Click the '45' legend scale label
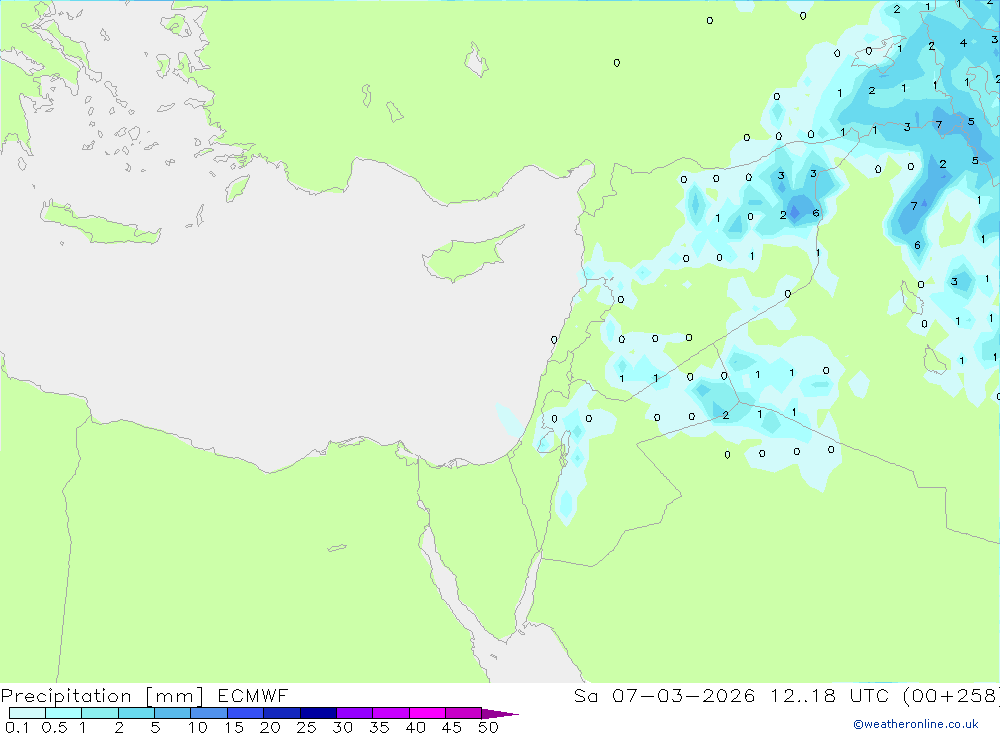This screenshot has width=1000, height=733. click(x=452, y=727)
